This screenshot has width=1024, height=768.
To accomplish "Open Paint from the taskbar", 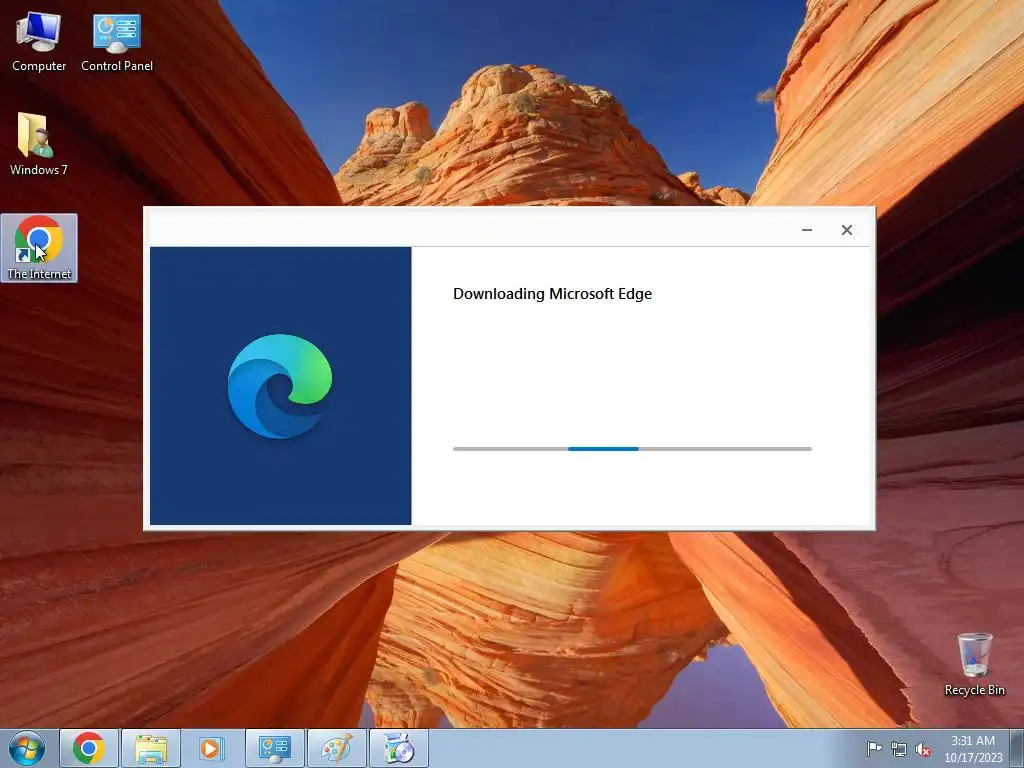I will 337,748.
